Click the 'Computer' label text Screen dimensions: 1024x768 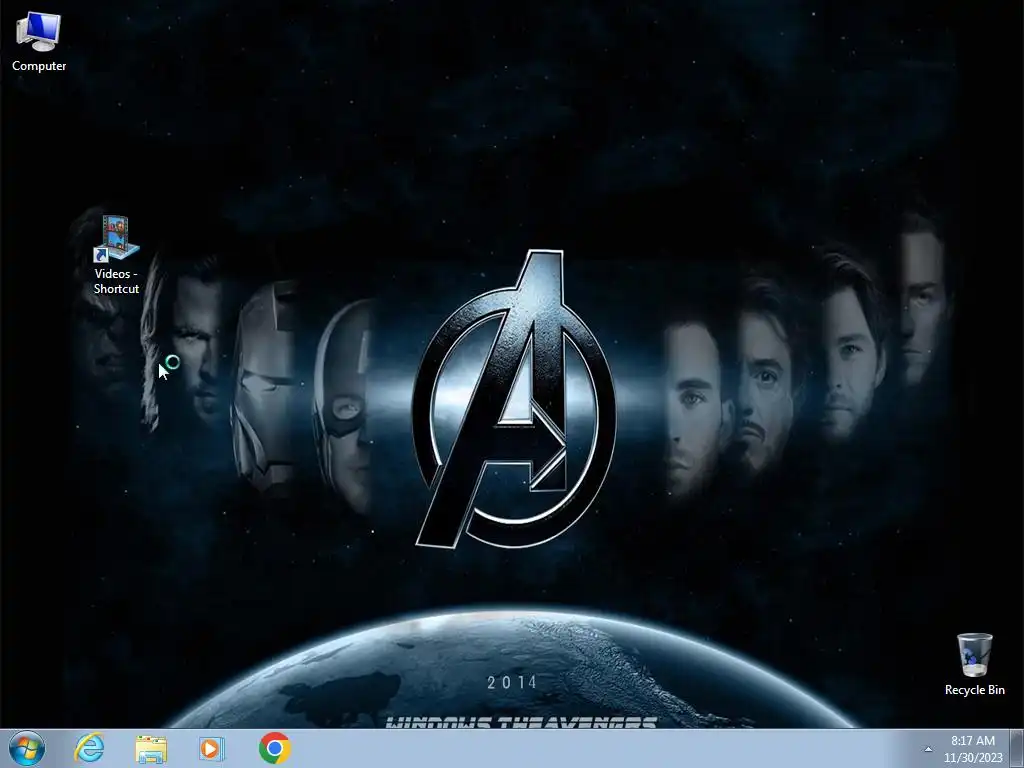[x=39, y=66]
